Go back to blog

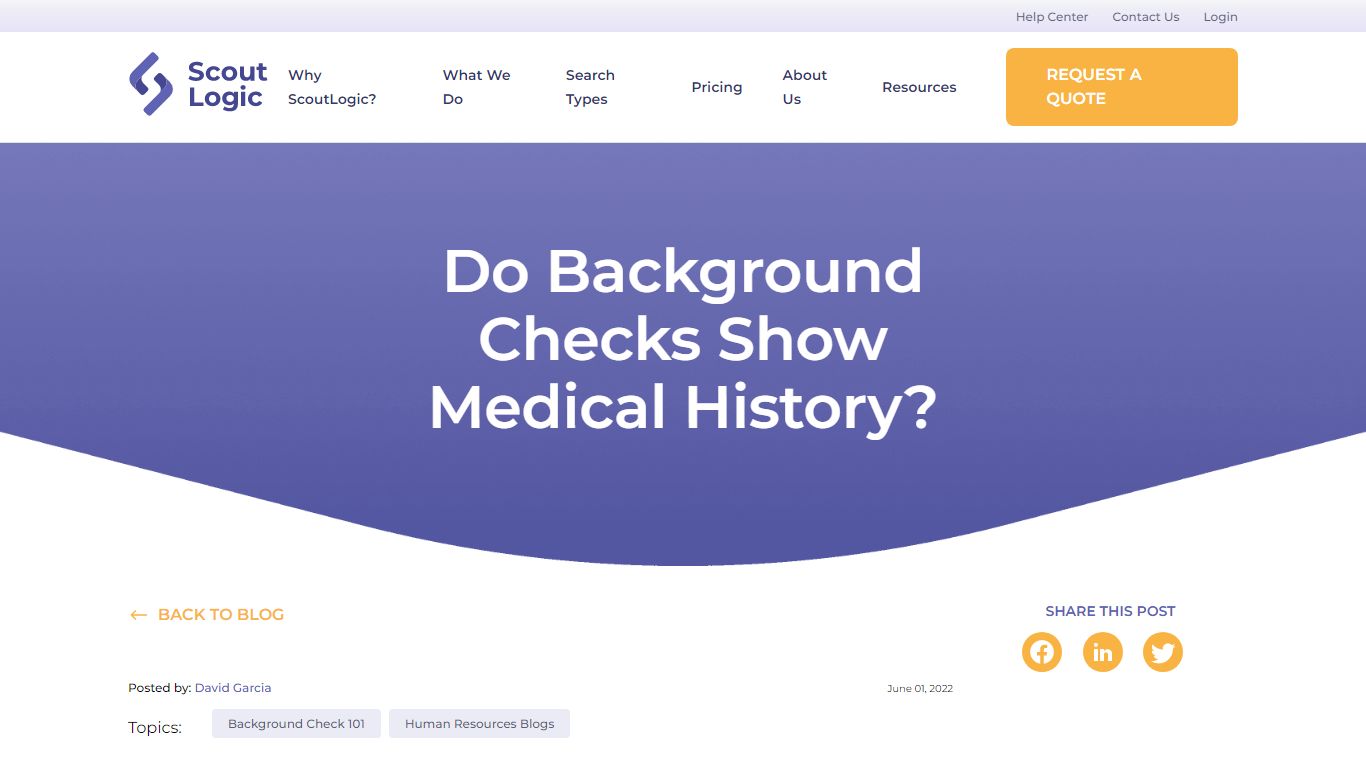click(x=207, y=615)
